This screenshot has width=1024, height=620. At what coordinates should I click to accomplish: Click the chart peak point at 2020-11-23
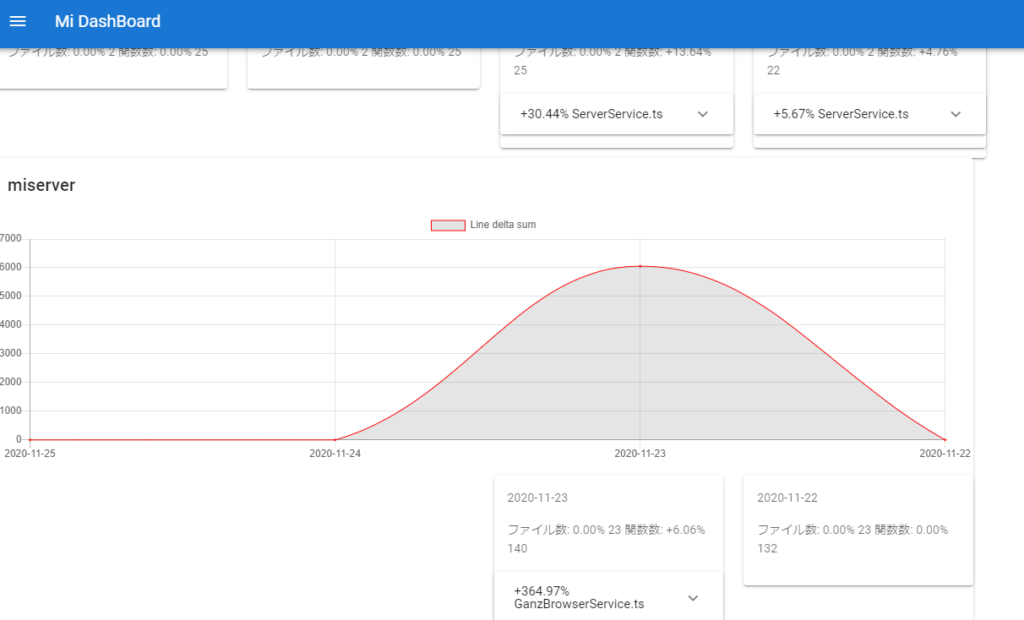640,266
